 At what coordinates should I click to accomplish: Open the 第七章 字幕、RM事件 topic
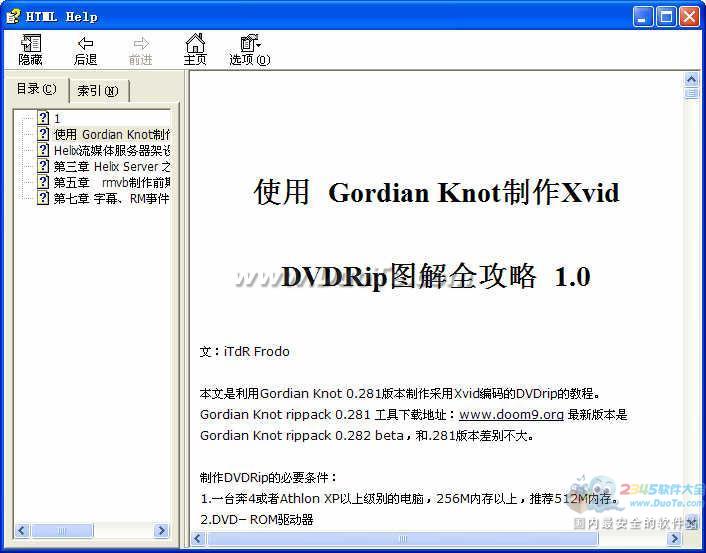[x=112, y=198]
